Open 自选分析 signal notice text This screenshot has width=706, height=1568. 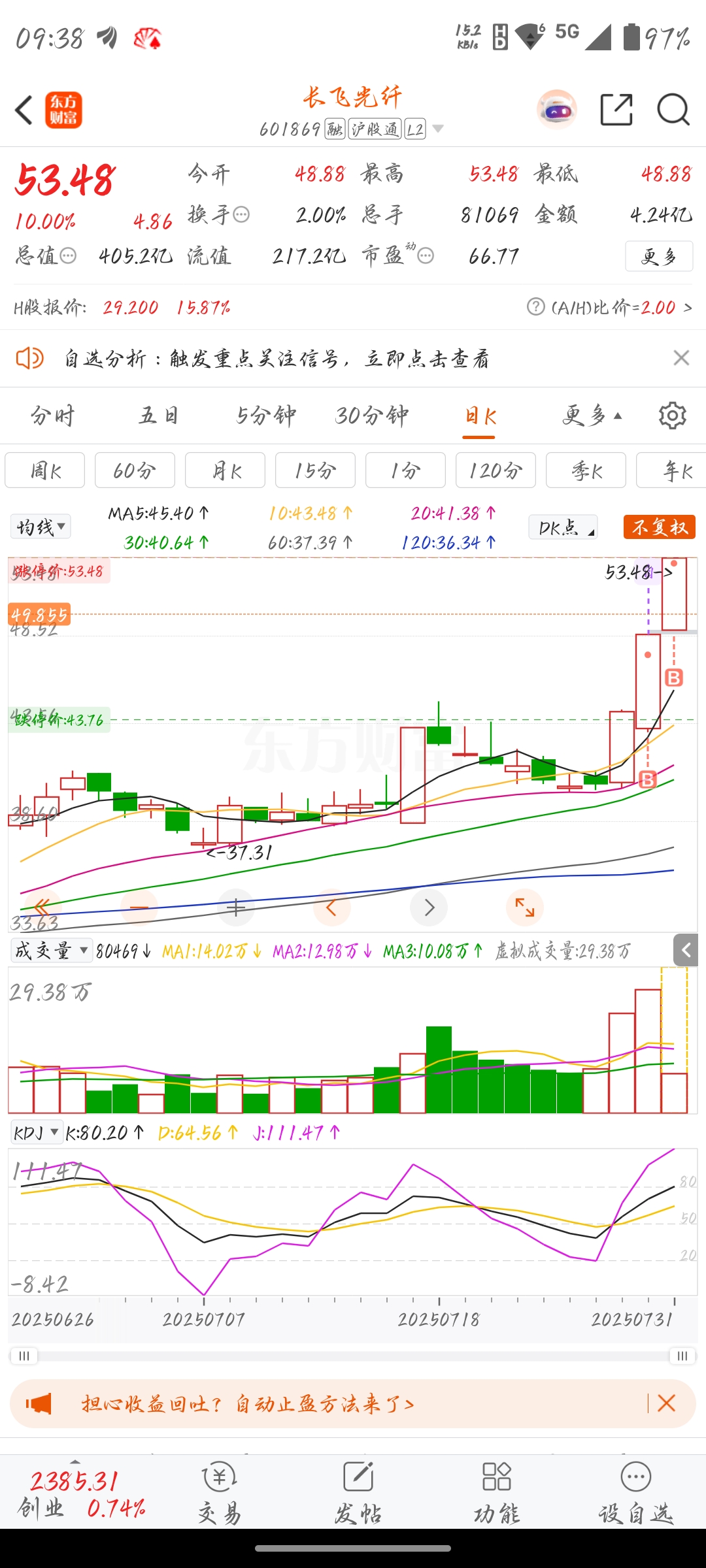coord(277,358)
